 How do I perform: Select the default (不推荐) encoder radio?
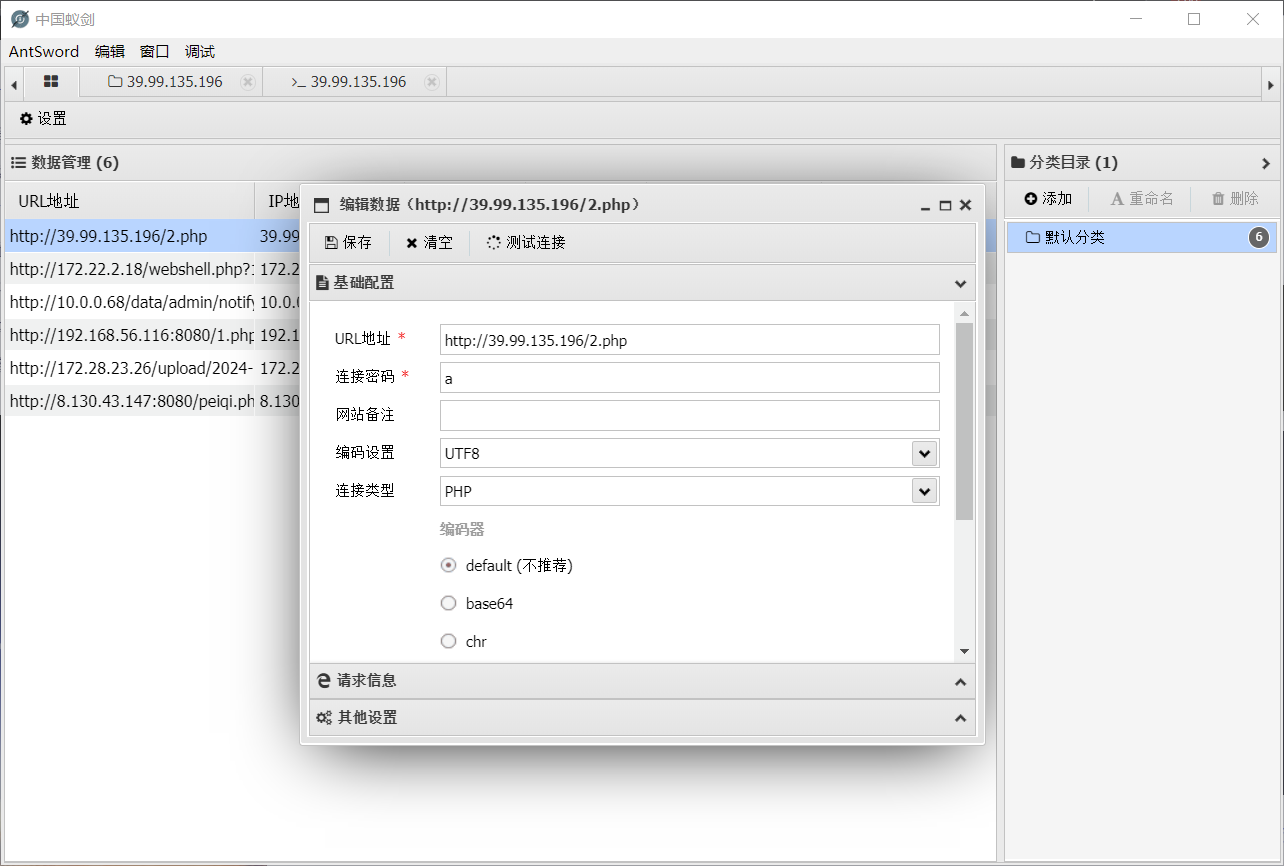[x=449, y=565]
